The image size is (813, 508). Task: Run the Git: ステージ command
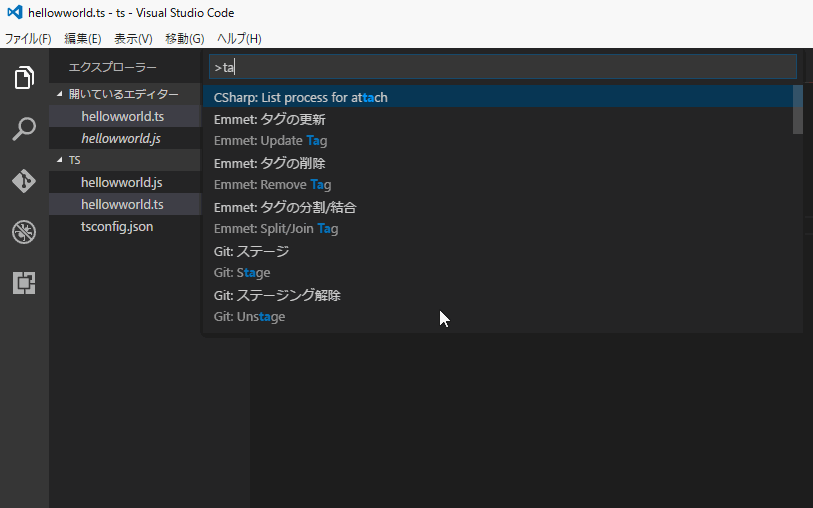[498, 262]
